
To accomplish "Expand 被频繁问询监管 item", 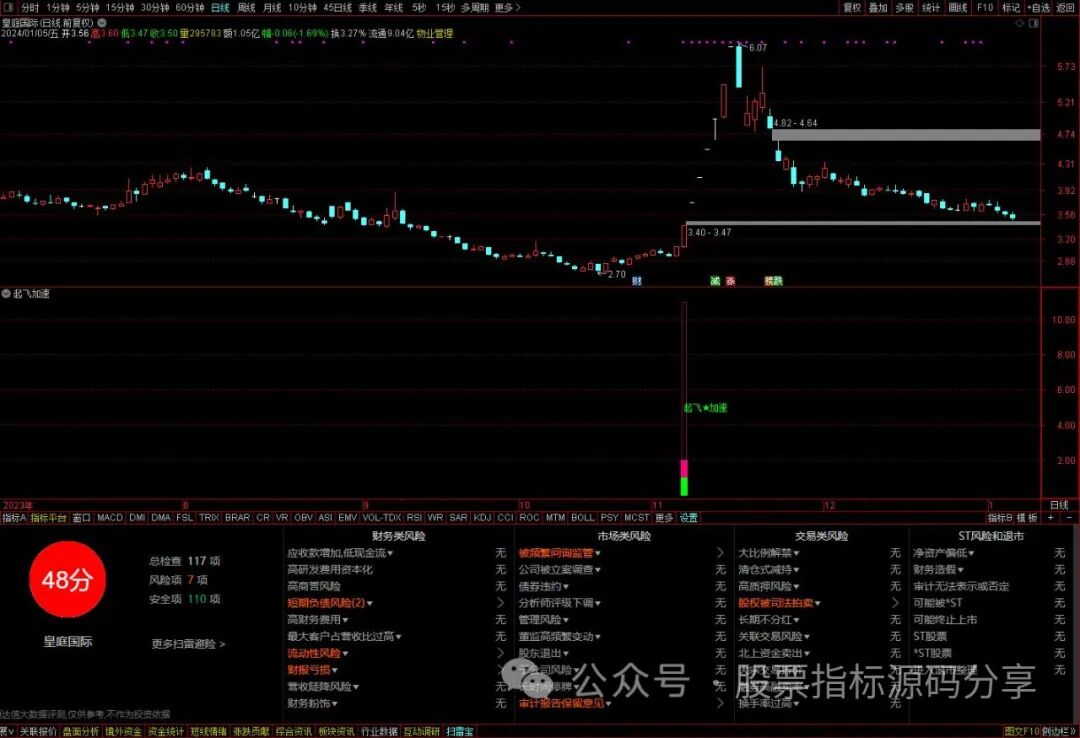I will click(x=559, y=553).
